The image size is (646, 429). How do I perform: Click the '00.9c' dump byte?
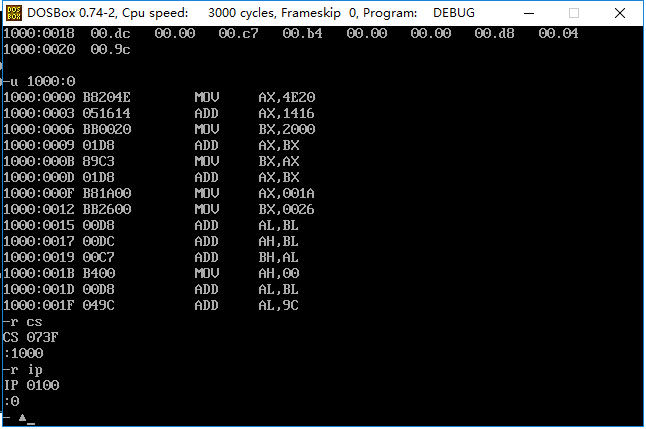tap(110, 49)
